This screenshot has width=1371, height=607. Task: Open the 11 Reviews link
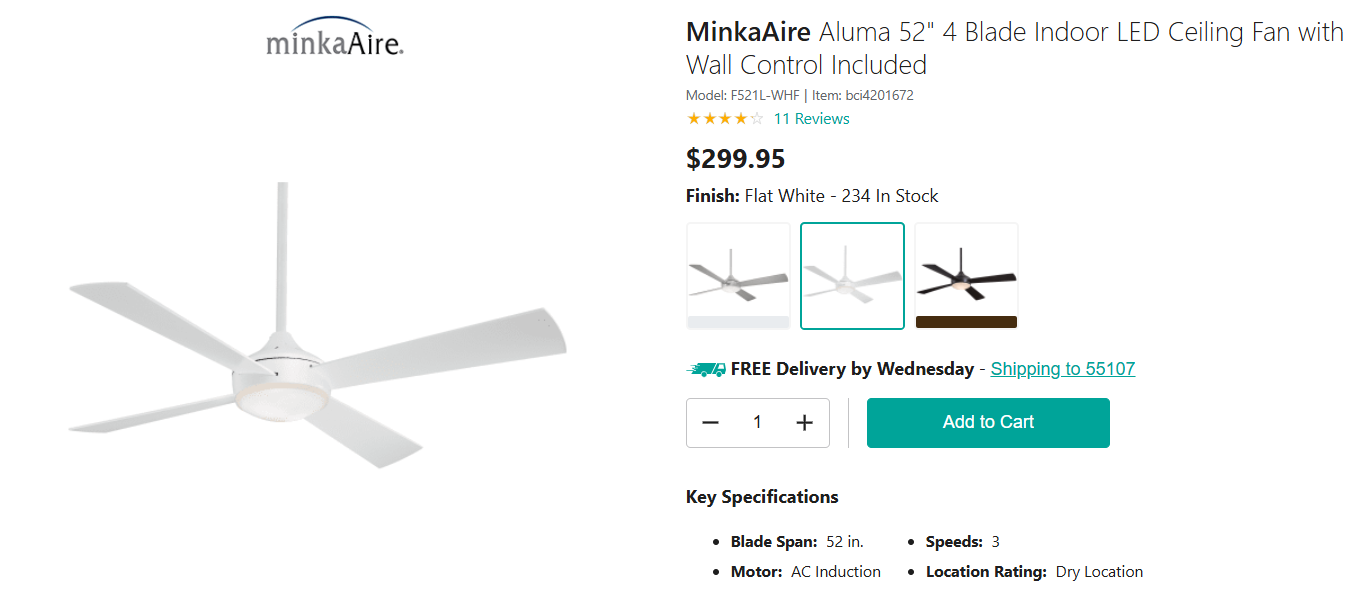811,118
